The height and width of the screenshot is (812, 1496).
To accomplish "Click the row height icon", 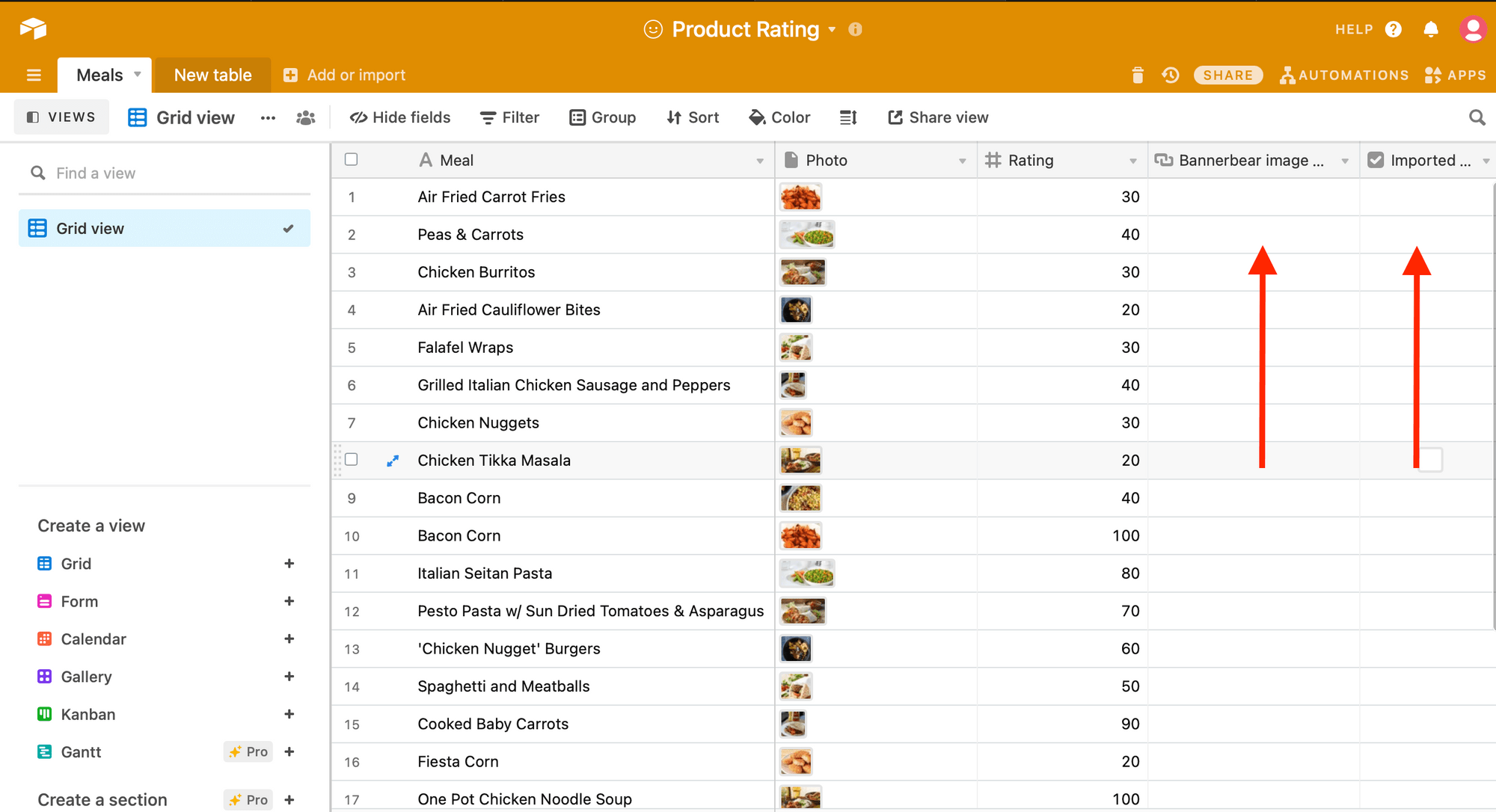I will [848, 117].
